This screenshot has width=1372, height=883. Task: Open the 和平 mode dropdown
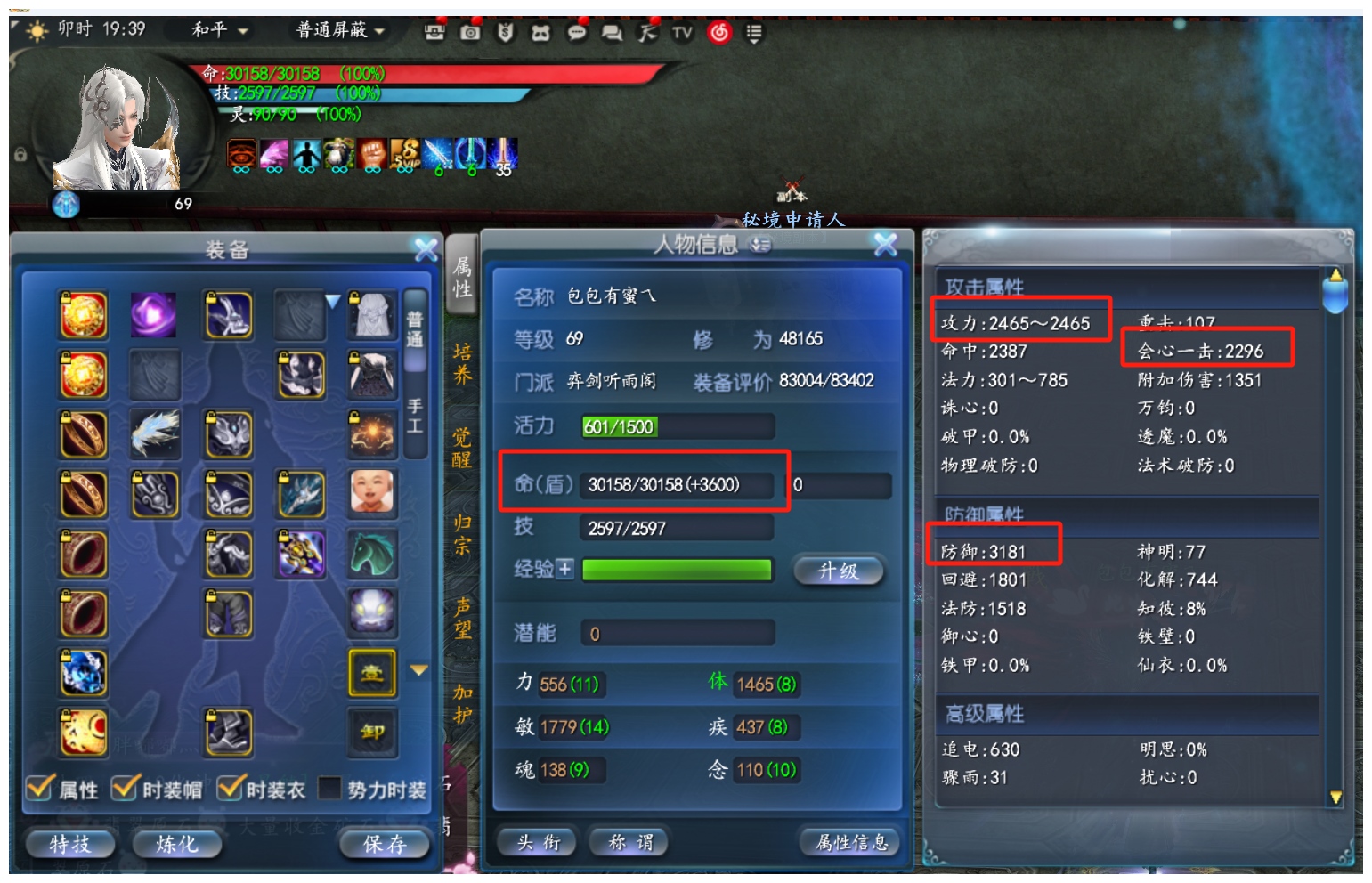pyautogui.click(x=220, y=29)
